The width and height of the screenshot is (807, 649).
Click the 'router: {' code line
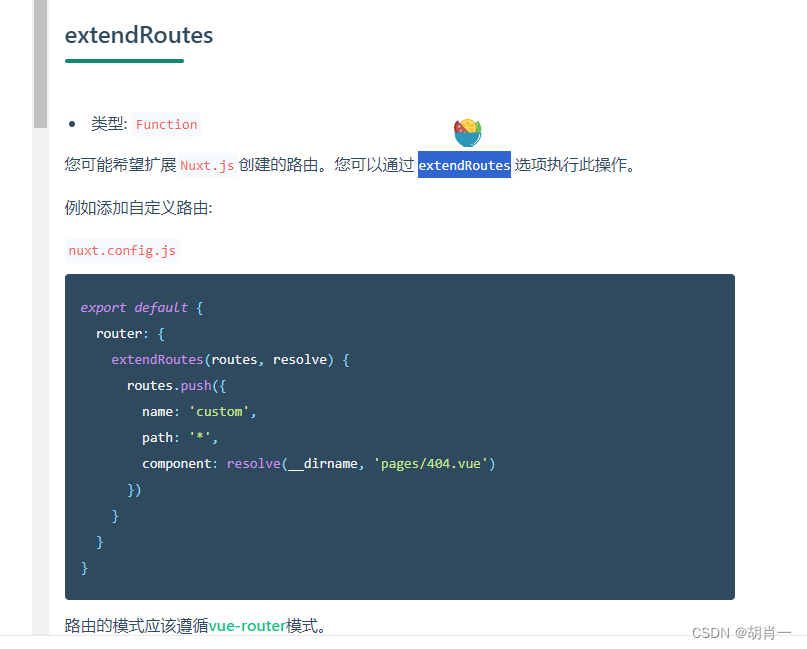(130, 334)
